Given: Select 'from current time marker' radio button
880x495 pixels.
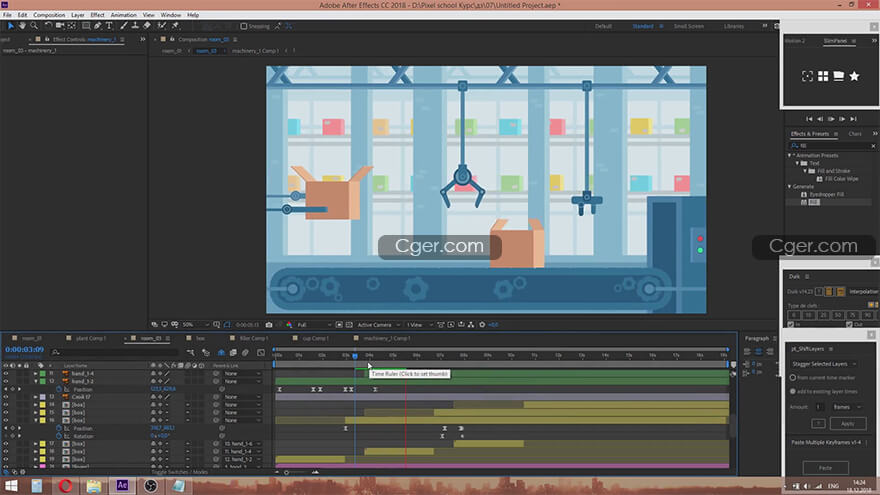Looking at the screenshot, I should [793, 378].
